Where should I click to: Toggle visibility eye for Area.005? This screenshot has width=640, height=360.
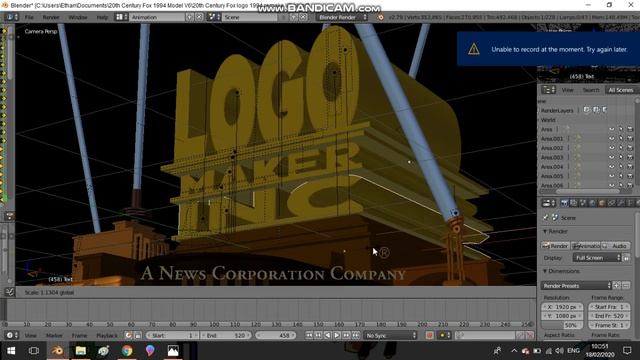coord(611,176)
